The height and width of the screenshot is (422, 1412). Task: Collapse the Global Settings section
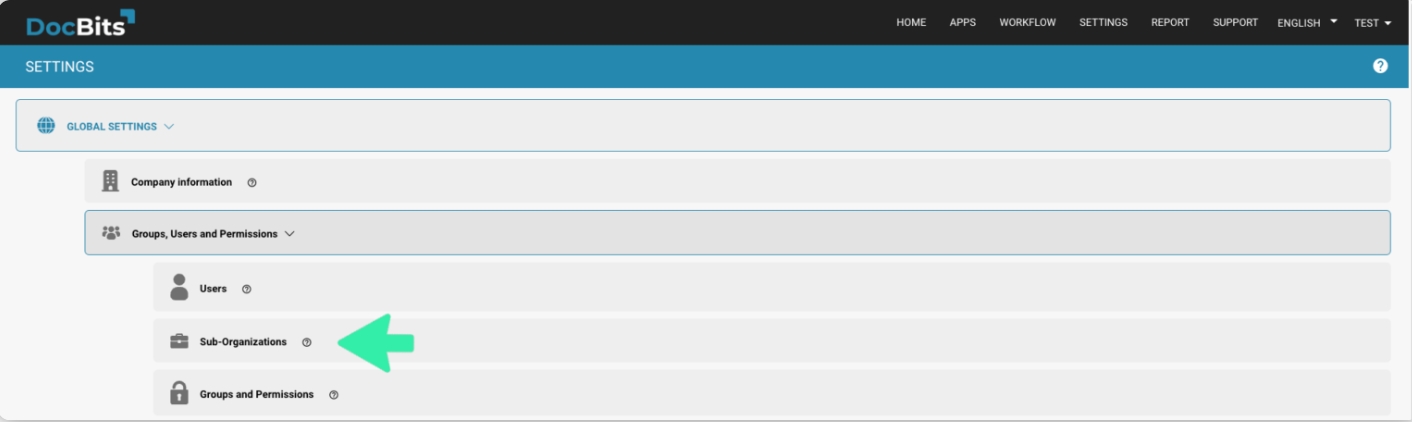coord(169,127)
